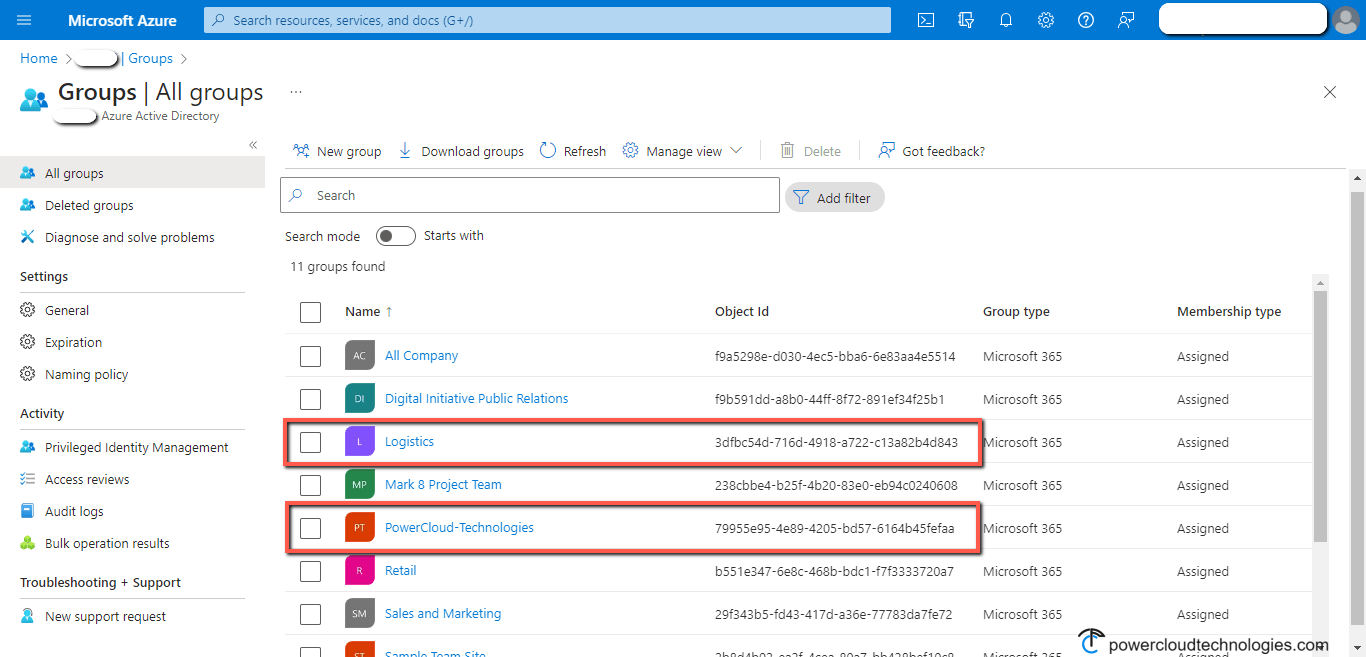Open the PowerCloud-Technologies group link
The image size is (1366, 657).
point(459,527)
